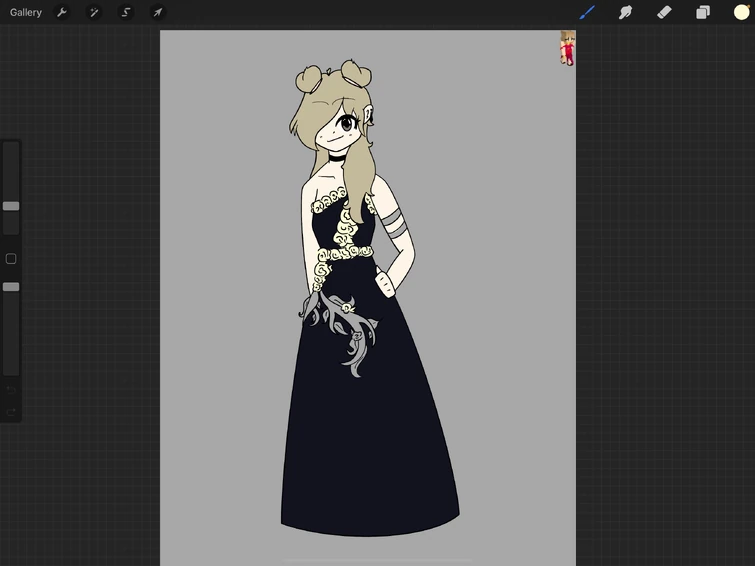Viewport: 755px width, 566px height.
Task: Activate the Transform arrow tool
Action: (x=158, y=13)
